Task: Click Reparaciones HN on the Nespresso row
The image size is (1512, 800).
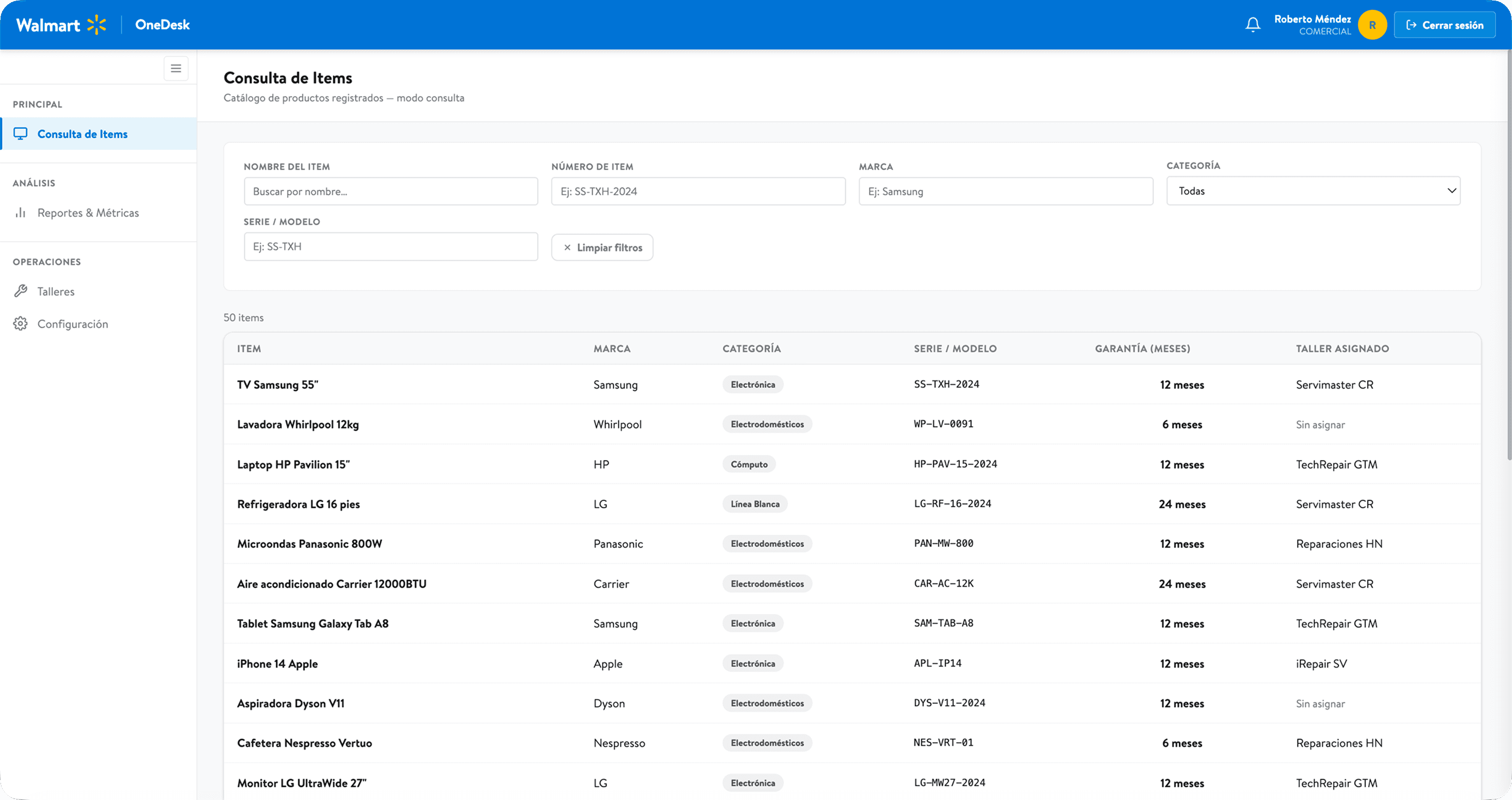Action: pos(1339,743)
